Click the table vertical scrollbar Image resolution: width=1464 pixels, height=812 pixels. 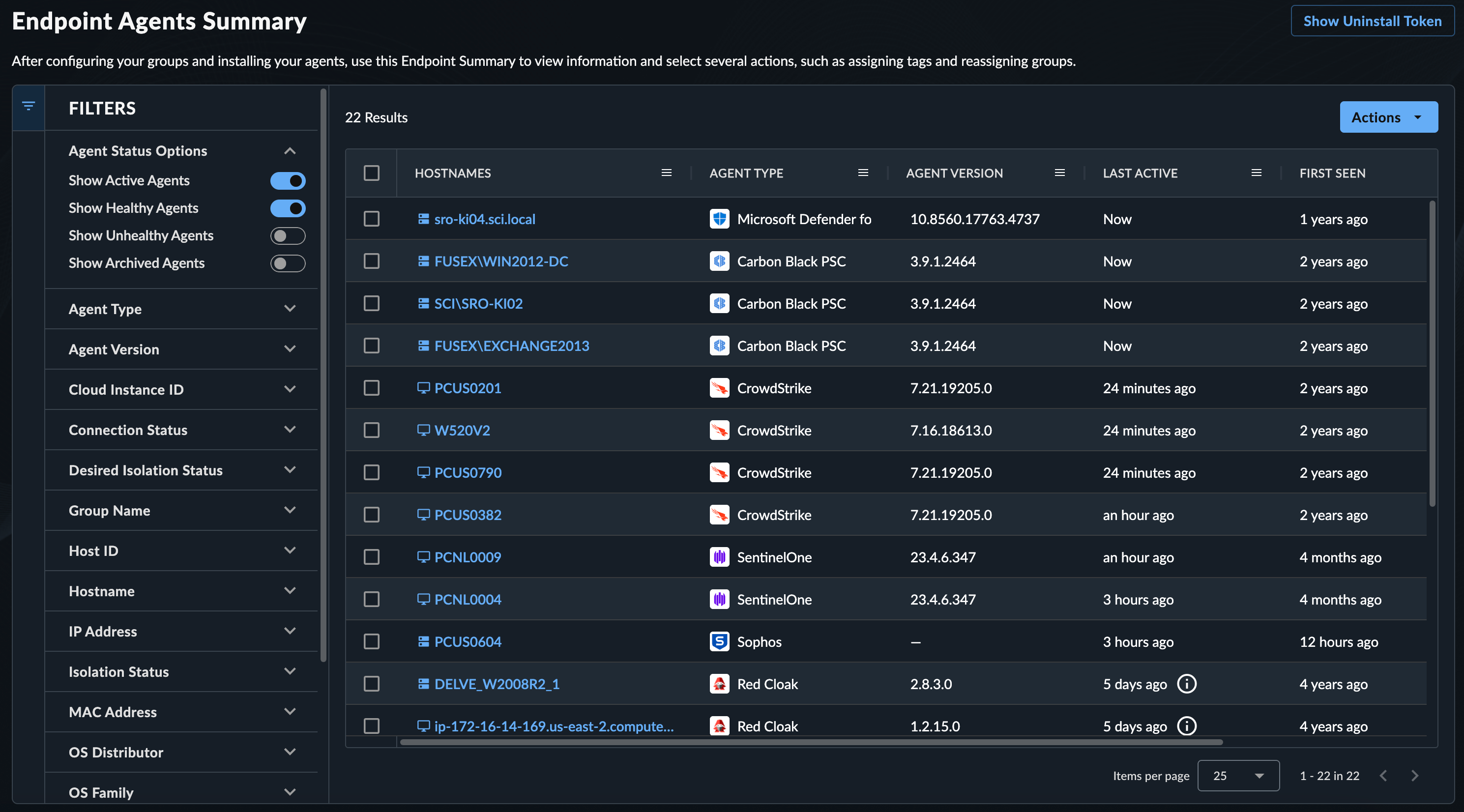point(1432,352)
